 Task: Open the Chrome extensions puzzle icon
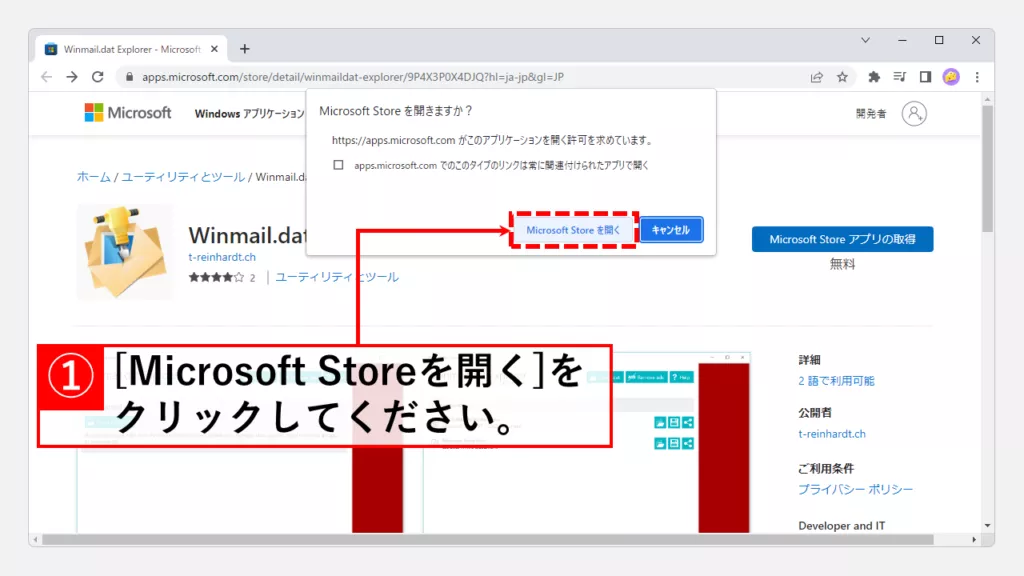coord(874,77)
